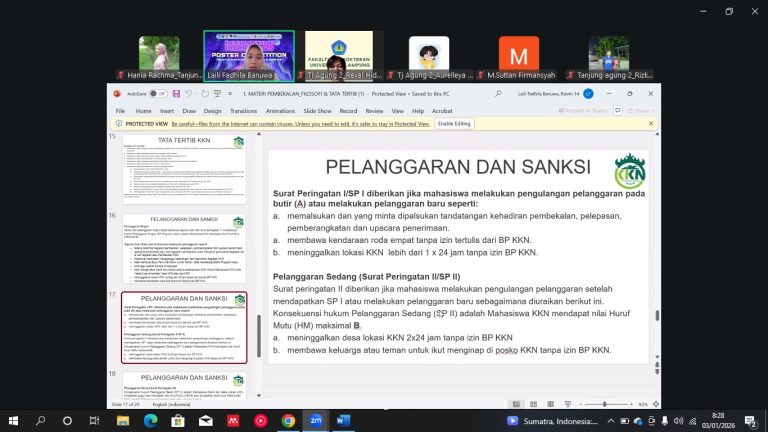Click the search magnifier in PowerPoint title bar
768x432 pixels.
coord(497,92)
